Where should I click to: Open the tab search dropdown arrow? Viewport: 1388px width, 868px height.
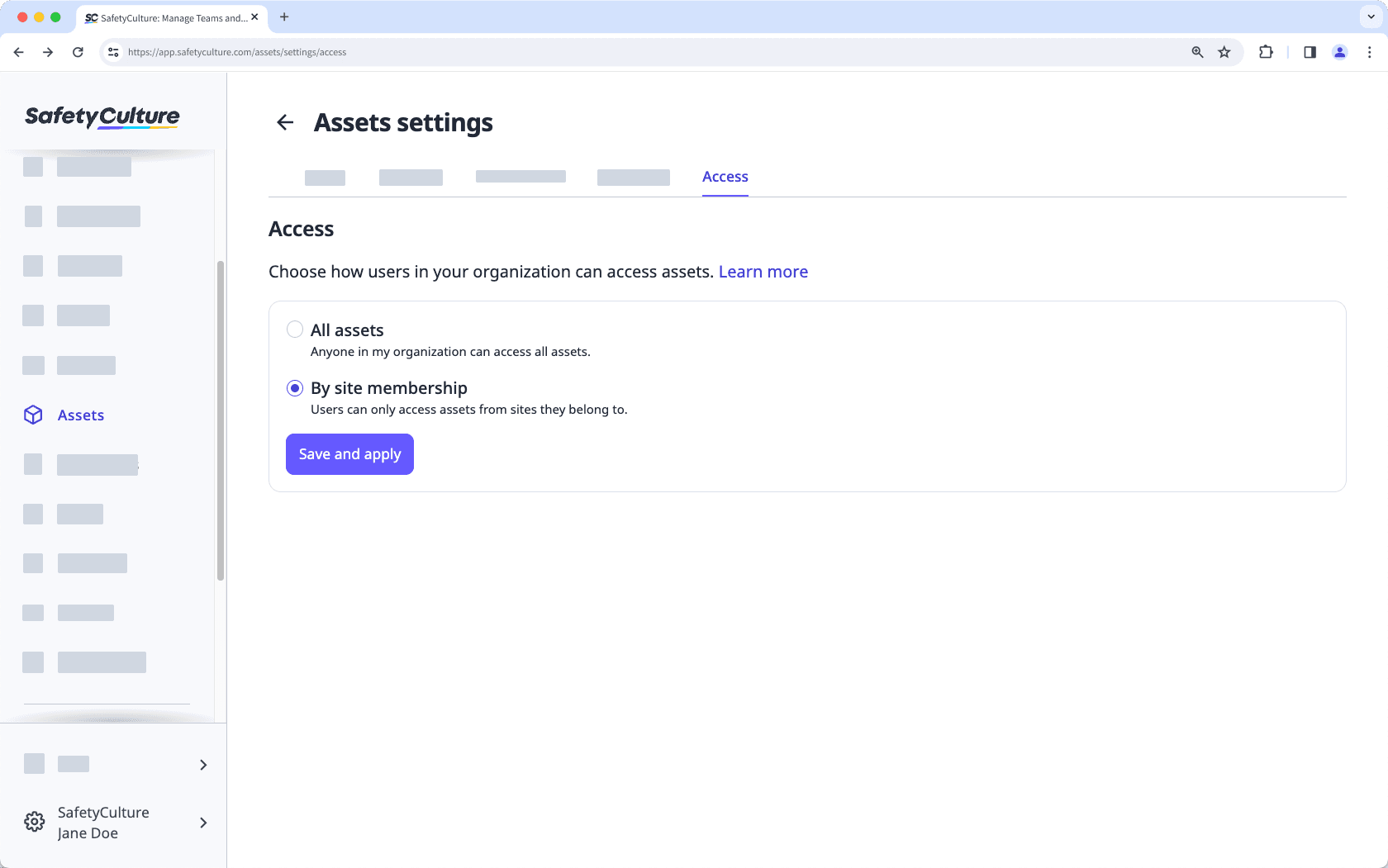point(1369,17)
